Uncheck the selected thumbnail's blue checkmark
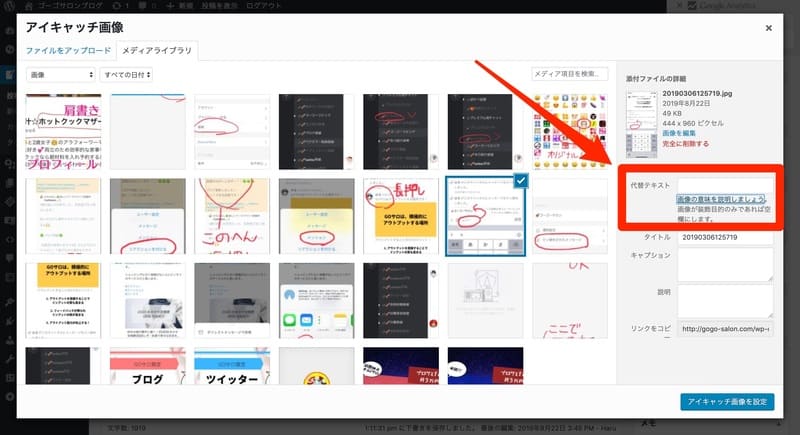The width and height of the screenshot is (800, 435). 519,180
